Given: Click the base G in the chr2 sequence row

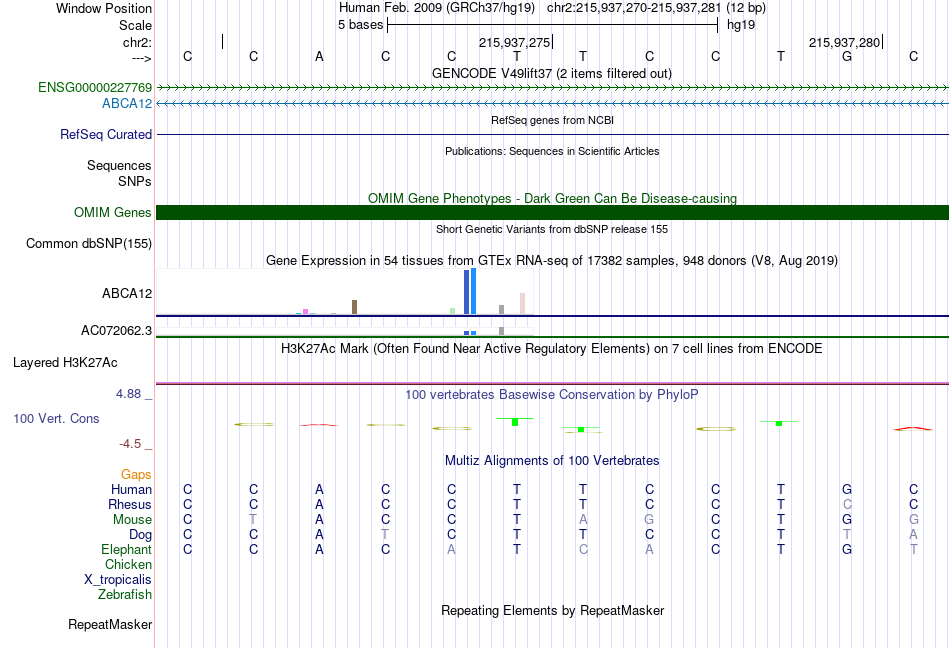Looking at the screenshot, I should click(847, 57).
